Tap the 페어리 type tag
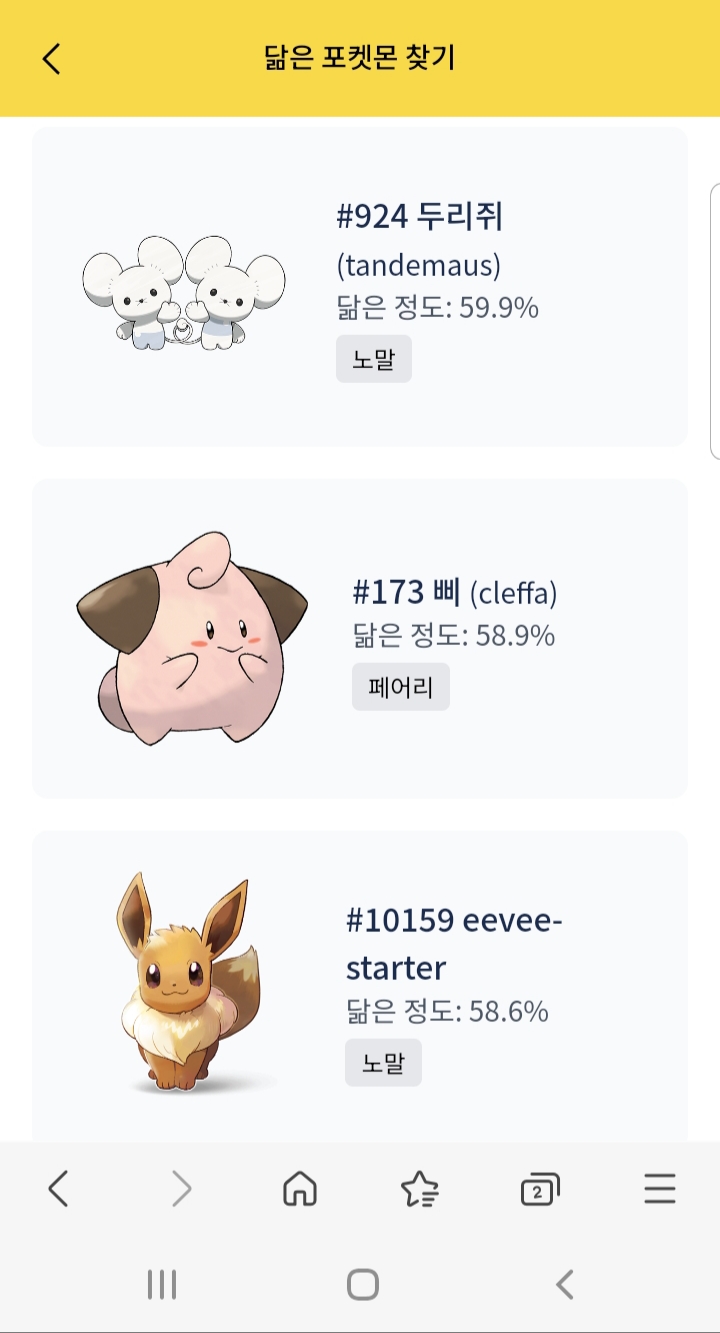 pyautogui.click(x=401, y=687)
